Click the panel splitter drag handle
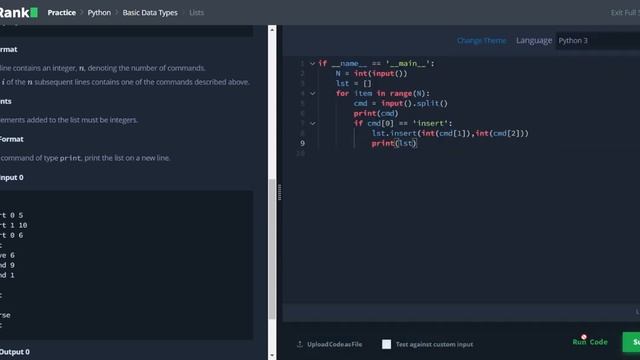 279,192
